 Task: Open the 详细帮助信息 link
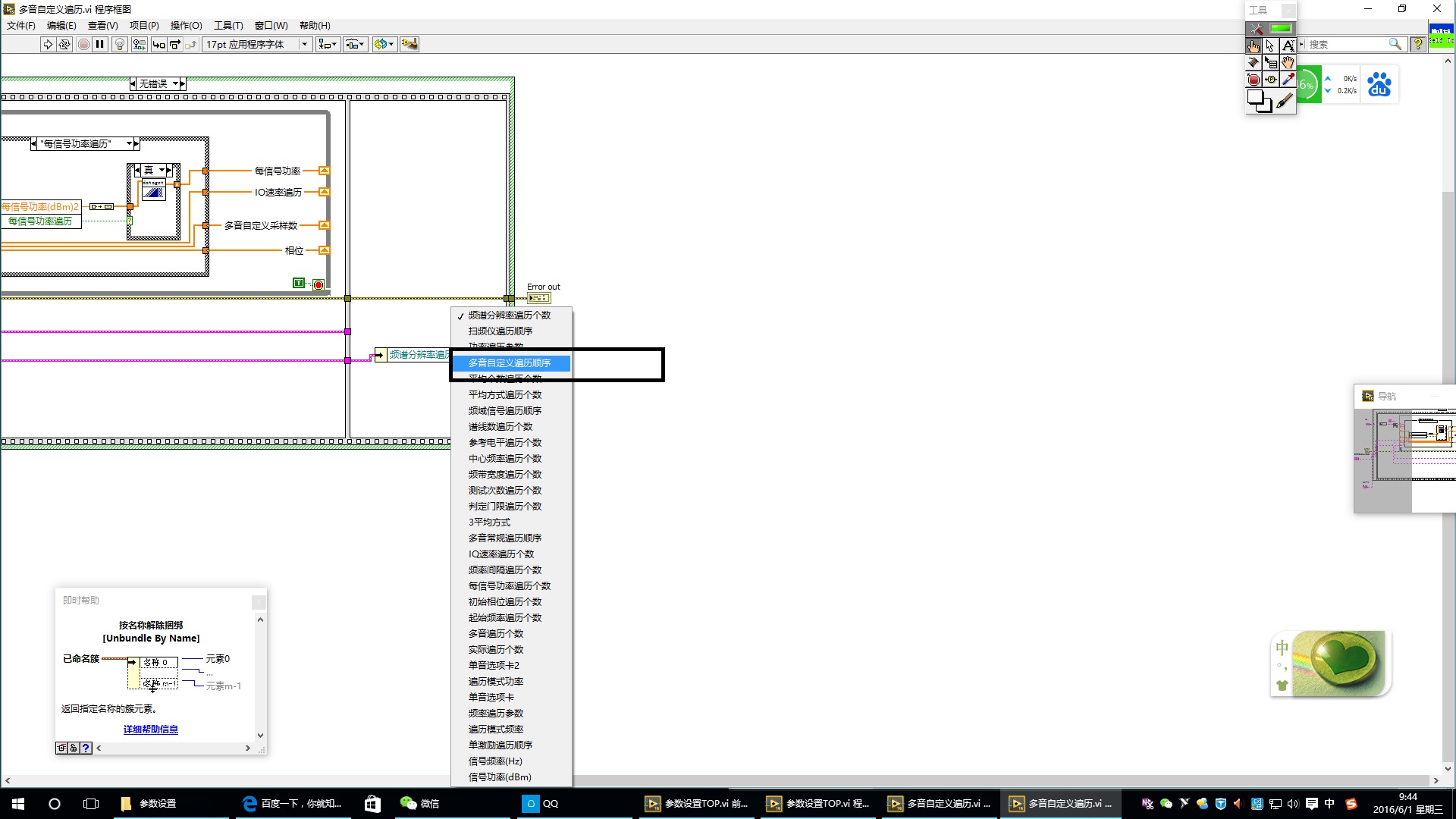click(x=150, y=730)
